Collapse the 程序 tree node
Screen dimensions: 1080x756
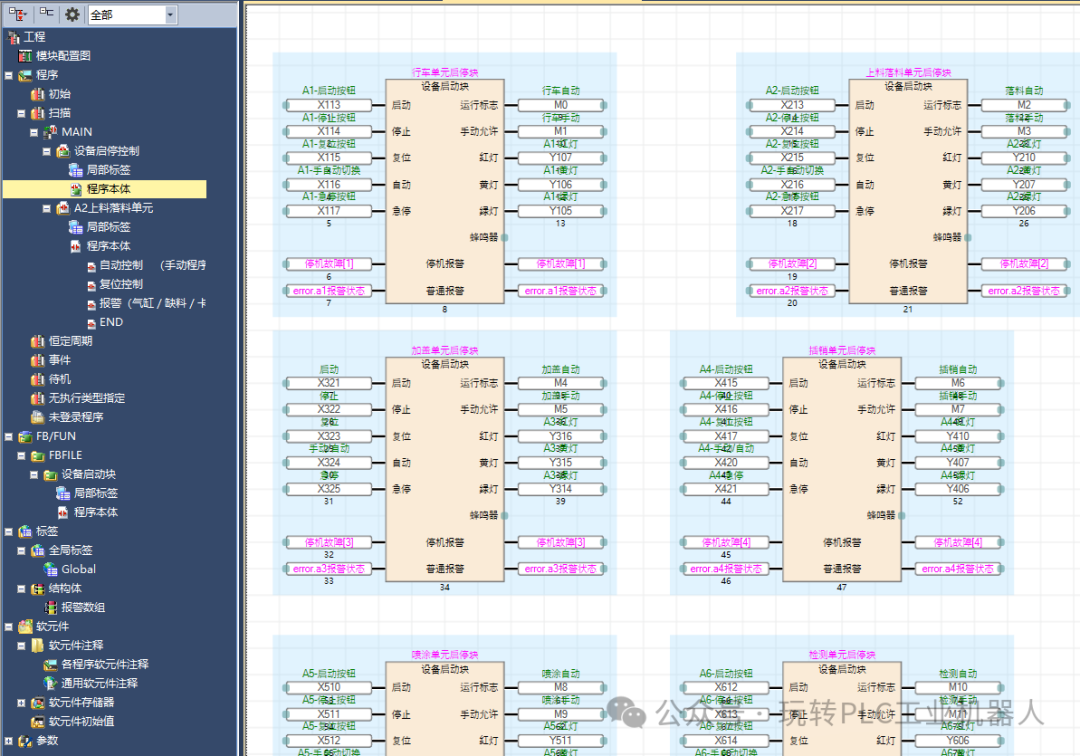[x=8, y=75]
